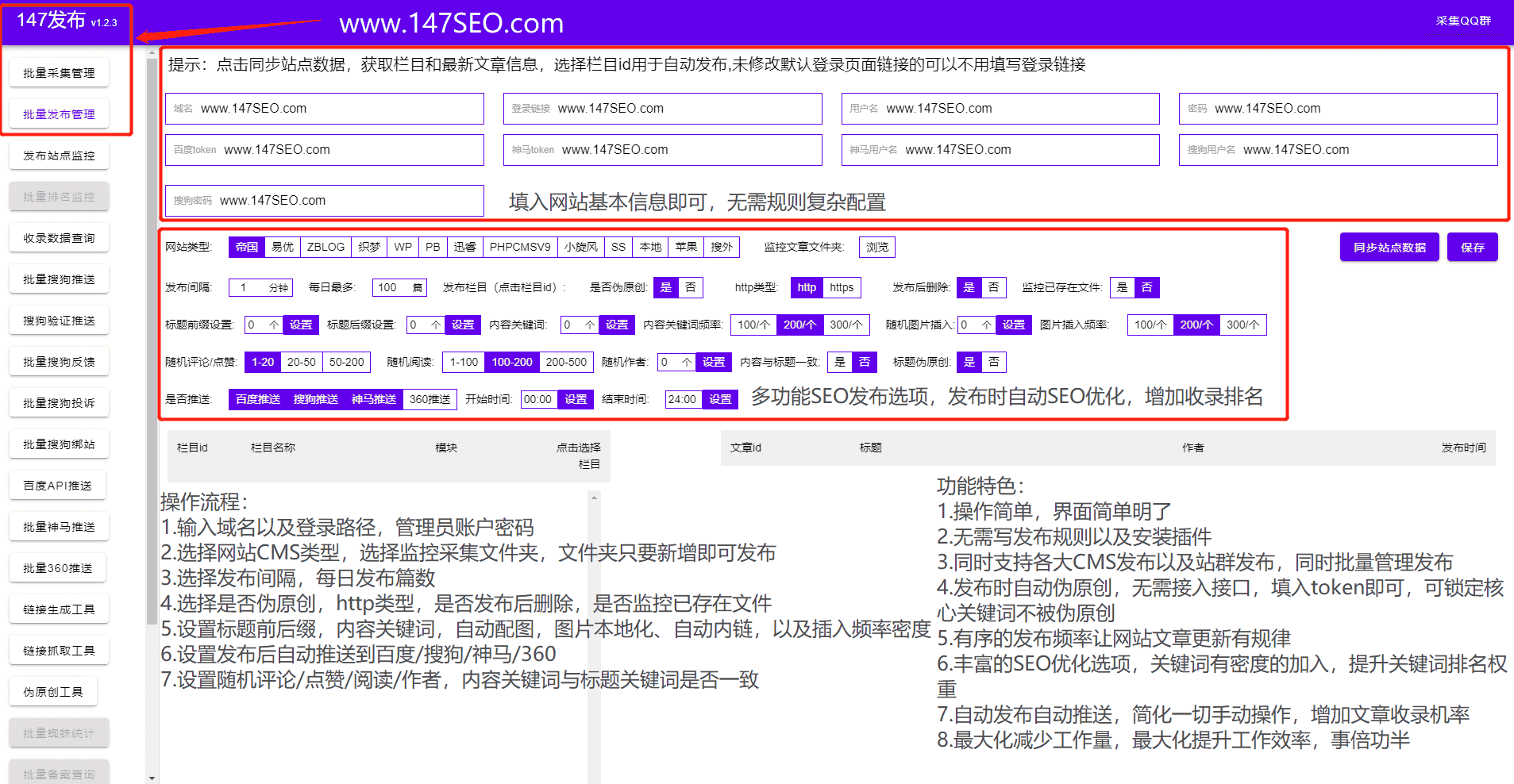The width and height of the screenshot is (1514, 784).
Task: Select 200/个 content keyword density
Action: 800,325
